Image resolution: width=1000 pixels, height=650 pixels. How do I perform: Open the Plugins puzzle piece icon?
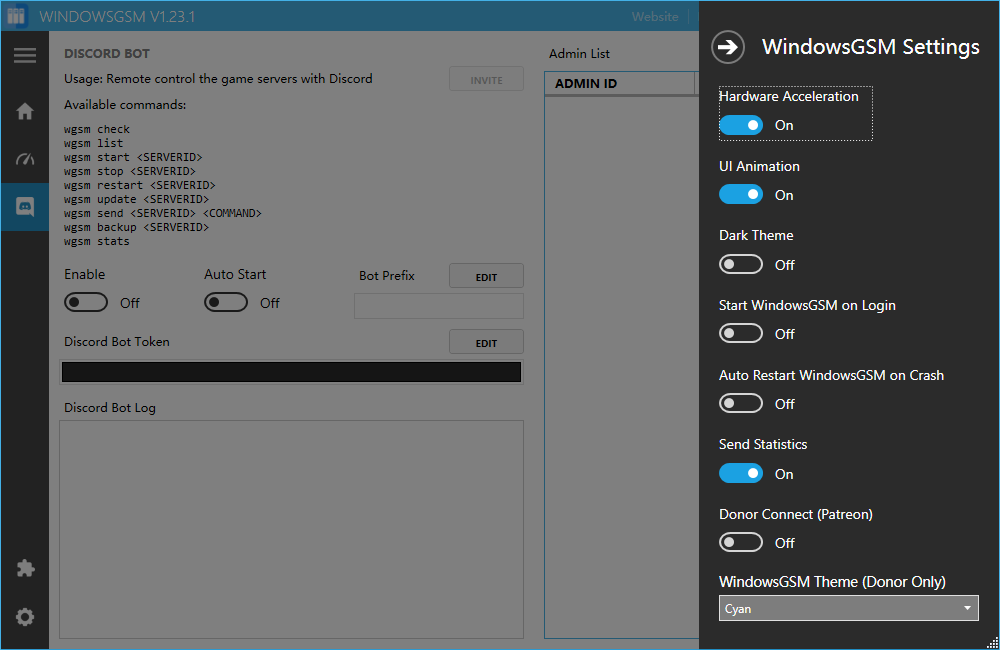[25, 568]
